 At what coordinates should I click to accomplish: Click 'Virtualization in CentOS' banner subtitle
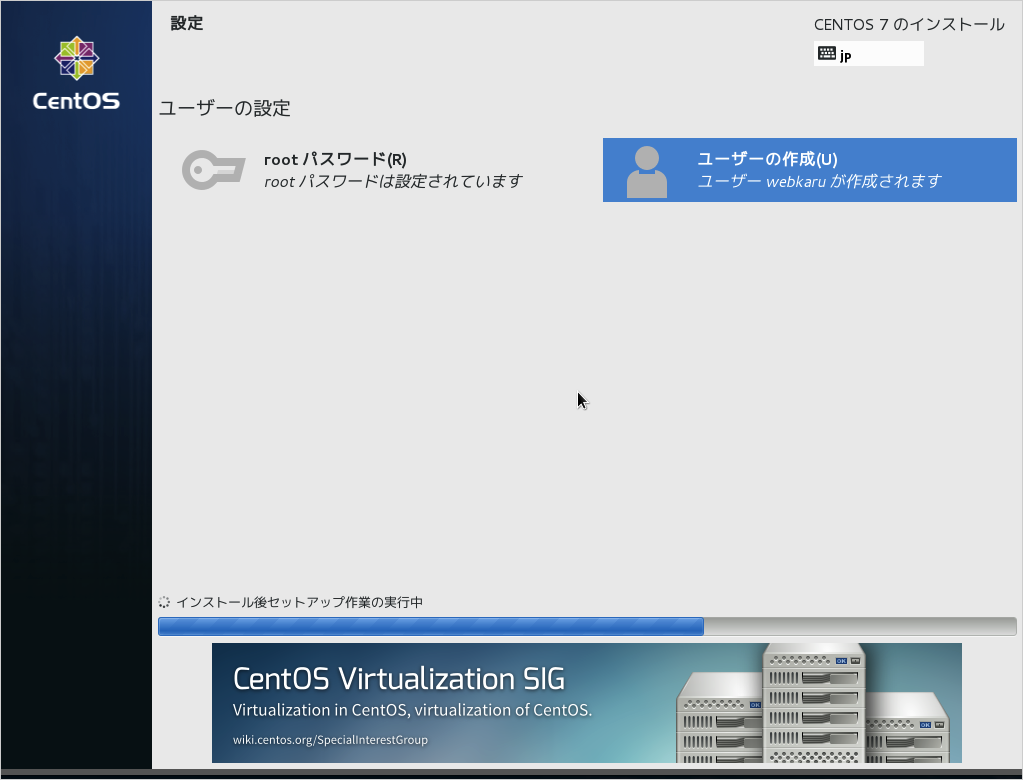pos(412,710)
